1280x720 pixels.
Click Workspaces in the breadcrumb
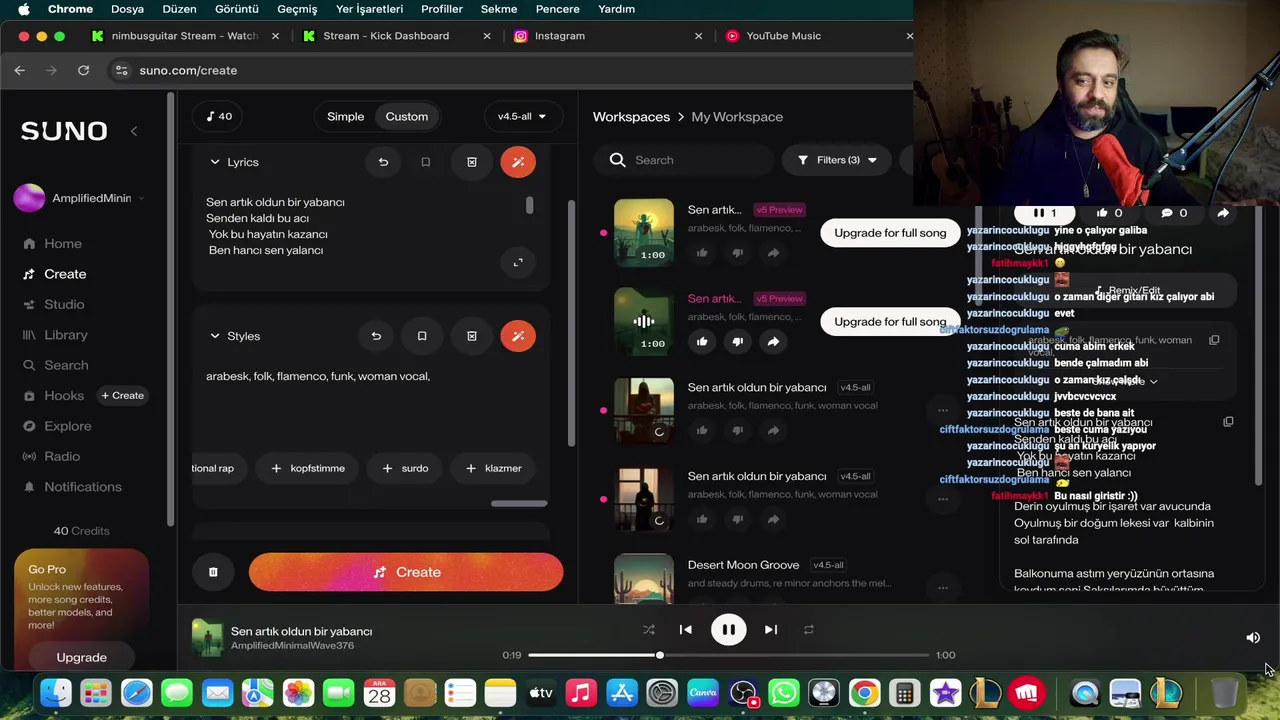tap(631, 117)
